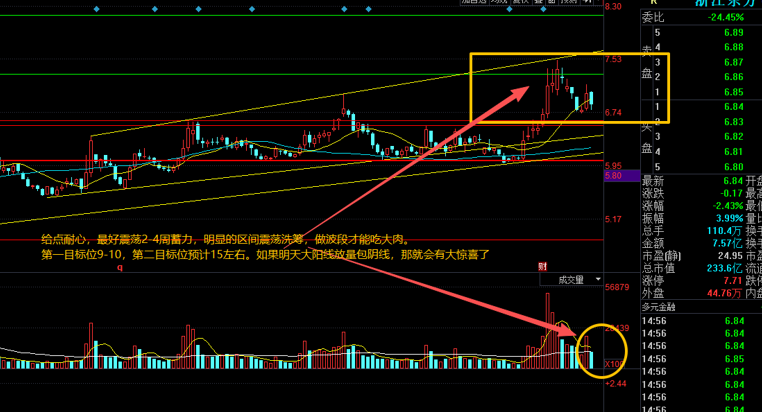Select buy level 3 price 6.82

[x=734, y=137]
